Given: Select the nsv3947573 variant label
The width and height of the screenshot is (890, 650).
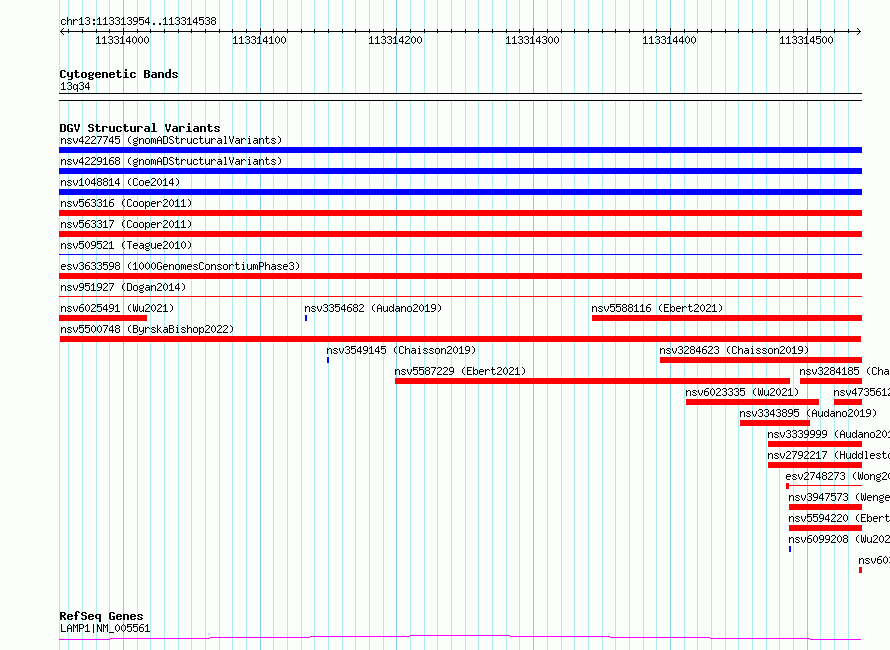Looking at the screenshot, I should click(839, 497).
